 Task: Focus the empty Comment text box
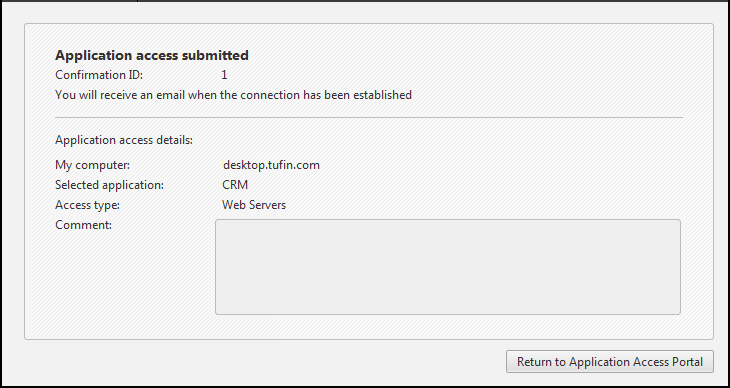[x=448, y=267]
